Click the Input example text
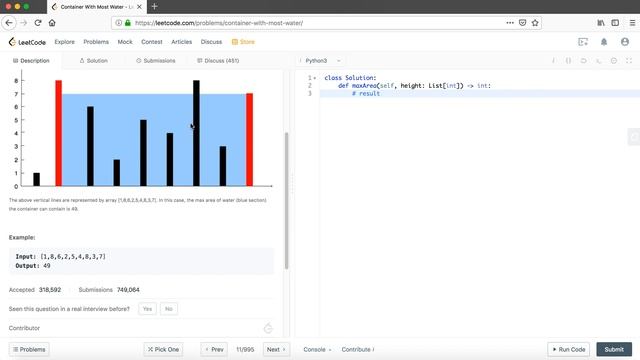640x360 pixels. tap(60, 256)
